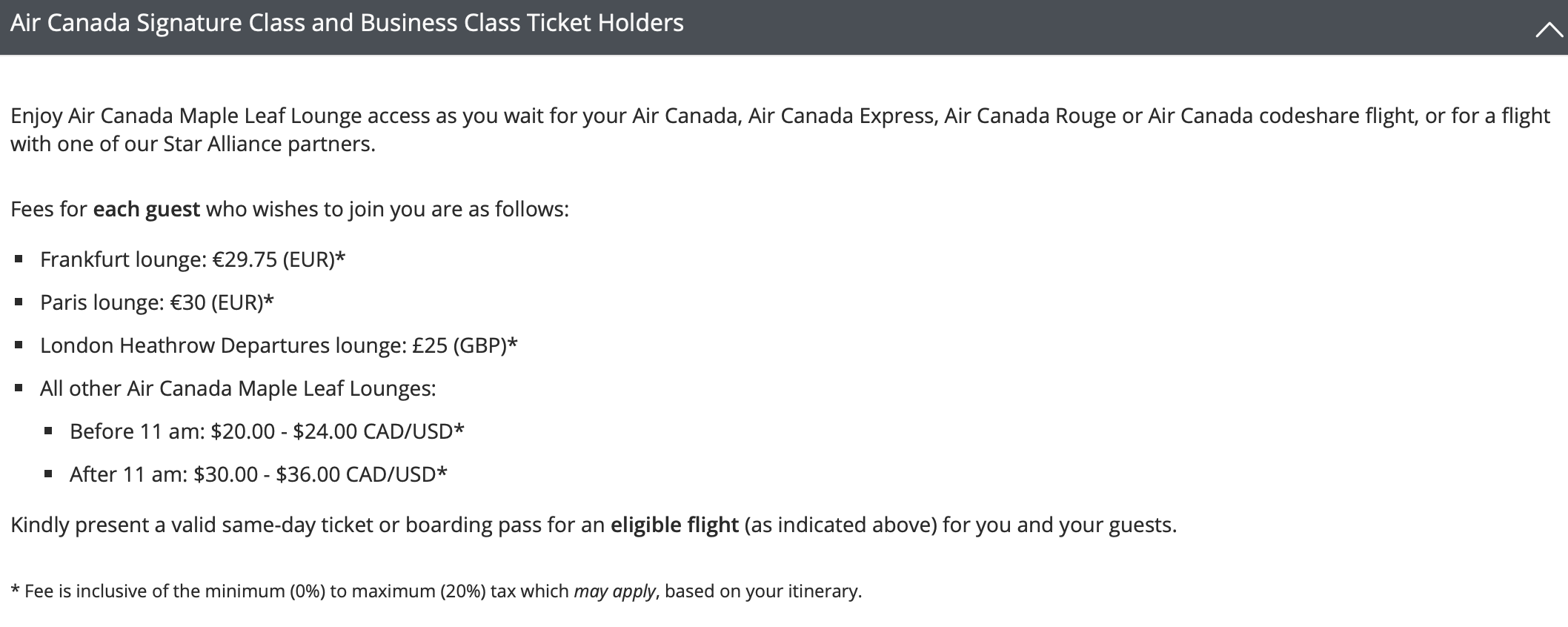1568x627 pixels.
Task: Click the 'Before 11 am' fee line
Action: pyautogui.click(x=267, y=431)
